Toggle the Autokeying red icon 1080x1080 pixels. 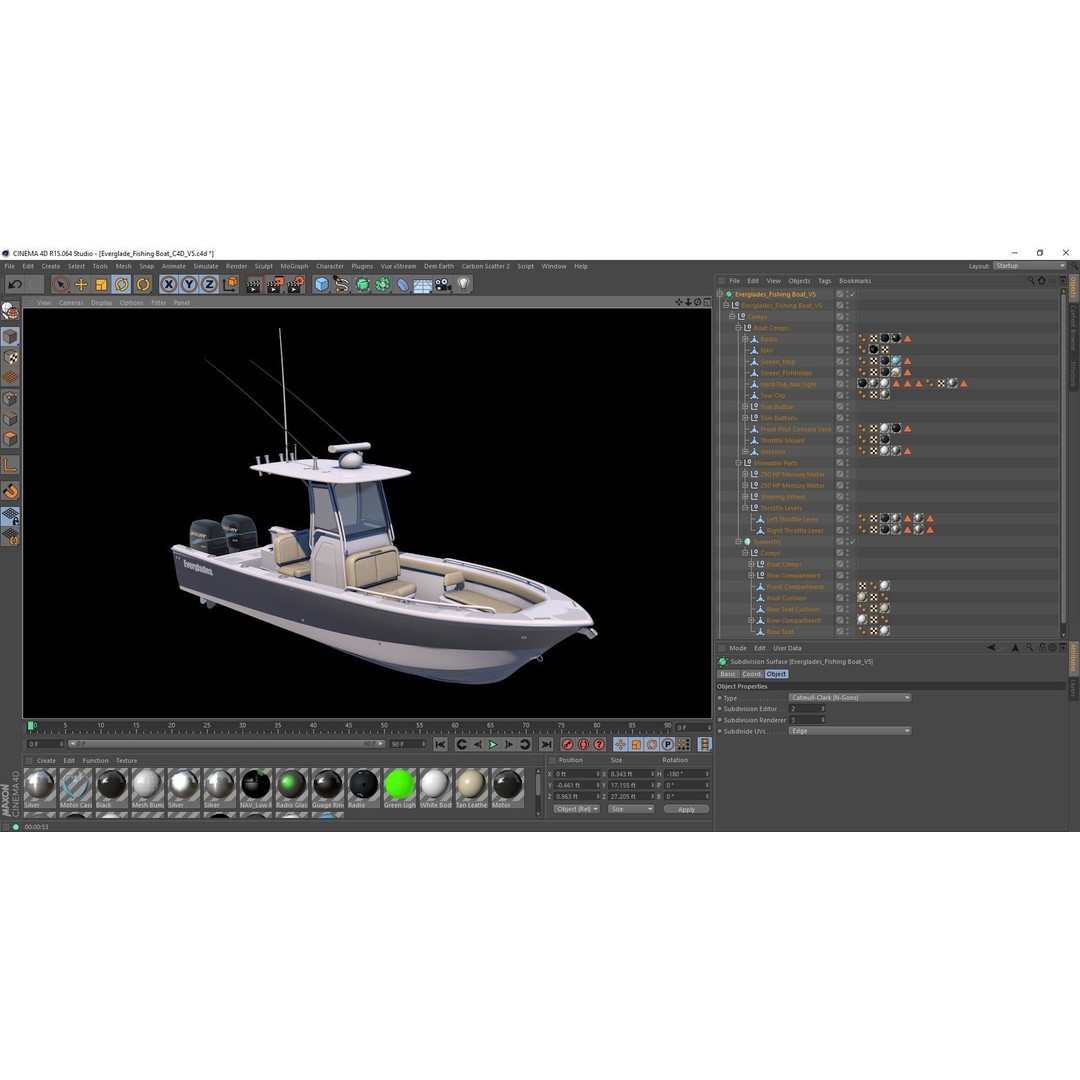(583, 745)
